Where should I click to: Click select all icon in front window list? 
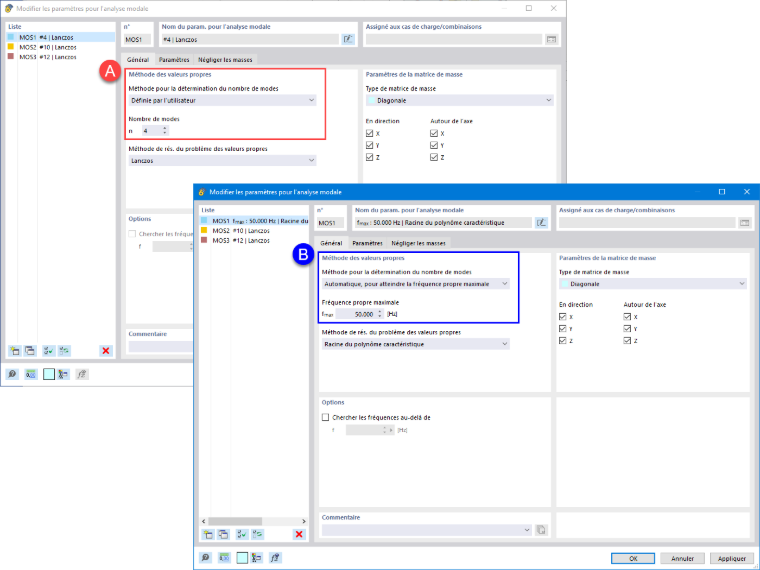pos(242,534)
